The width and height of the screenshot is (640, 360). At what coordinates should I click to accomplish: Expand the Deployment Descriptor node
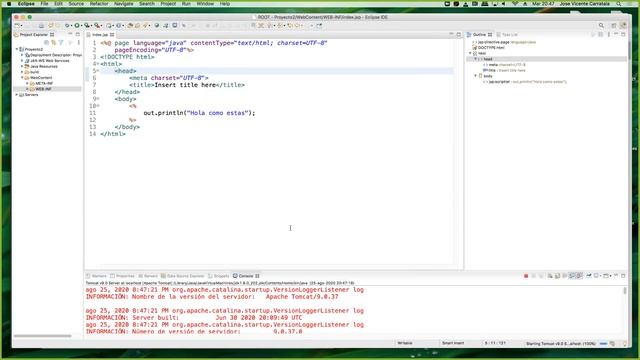(22, 55)
